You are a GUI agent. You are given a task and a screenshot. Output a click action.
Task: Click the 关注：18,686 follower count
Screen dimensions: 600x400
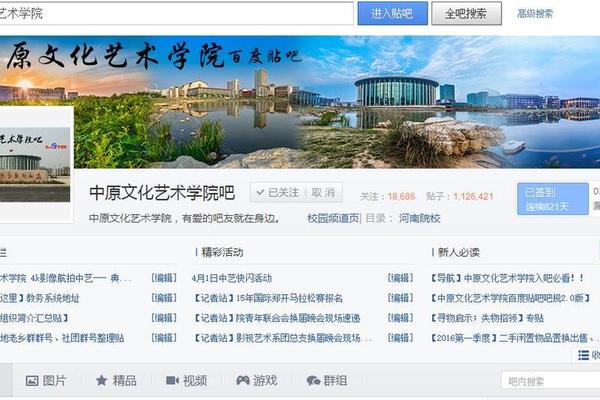[387, 196]
